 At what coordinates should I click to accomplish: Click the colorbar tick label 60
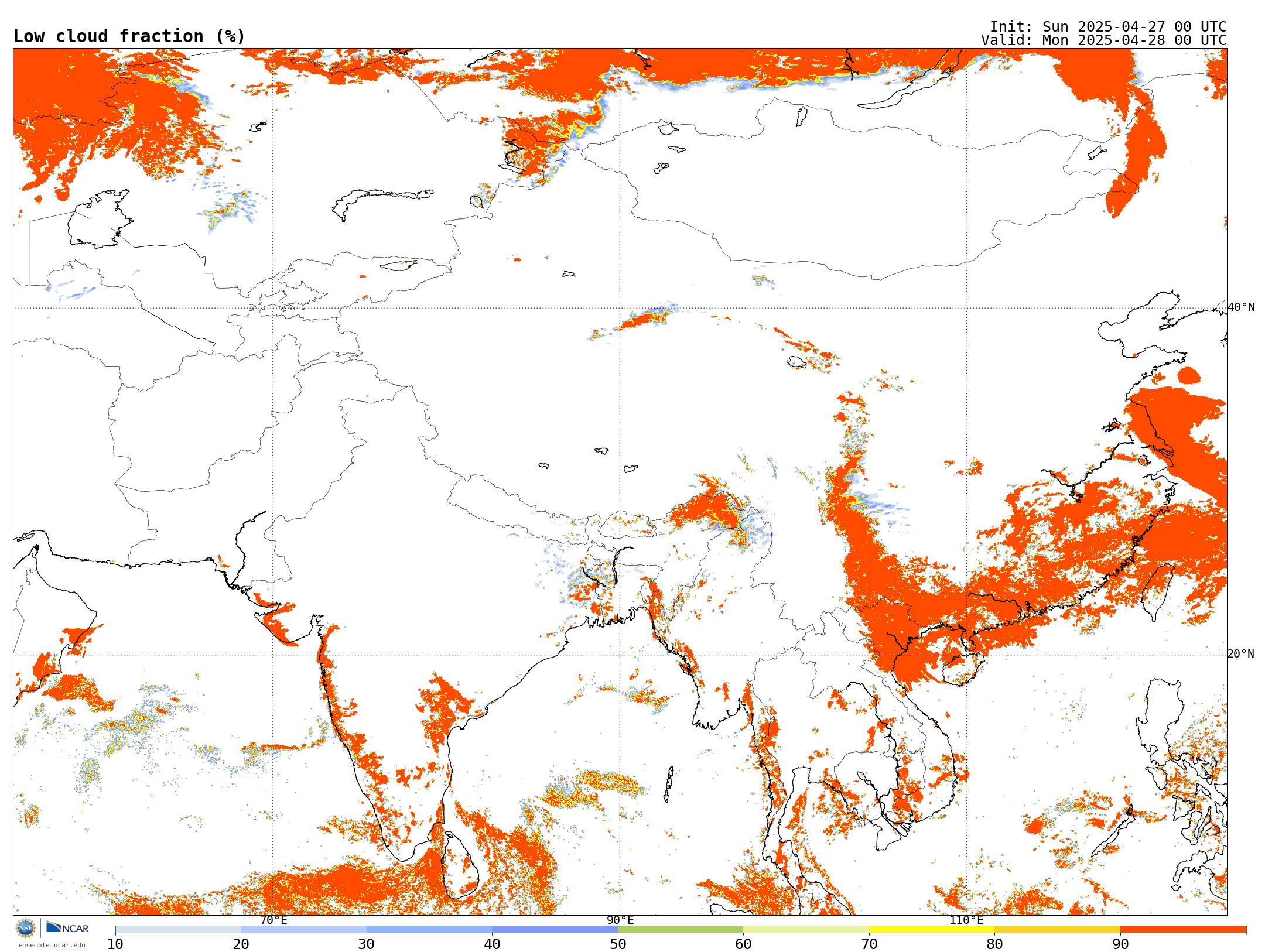[743, 944]
